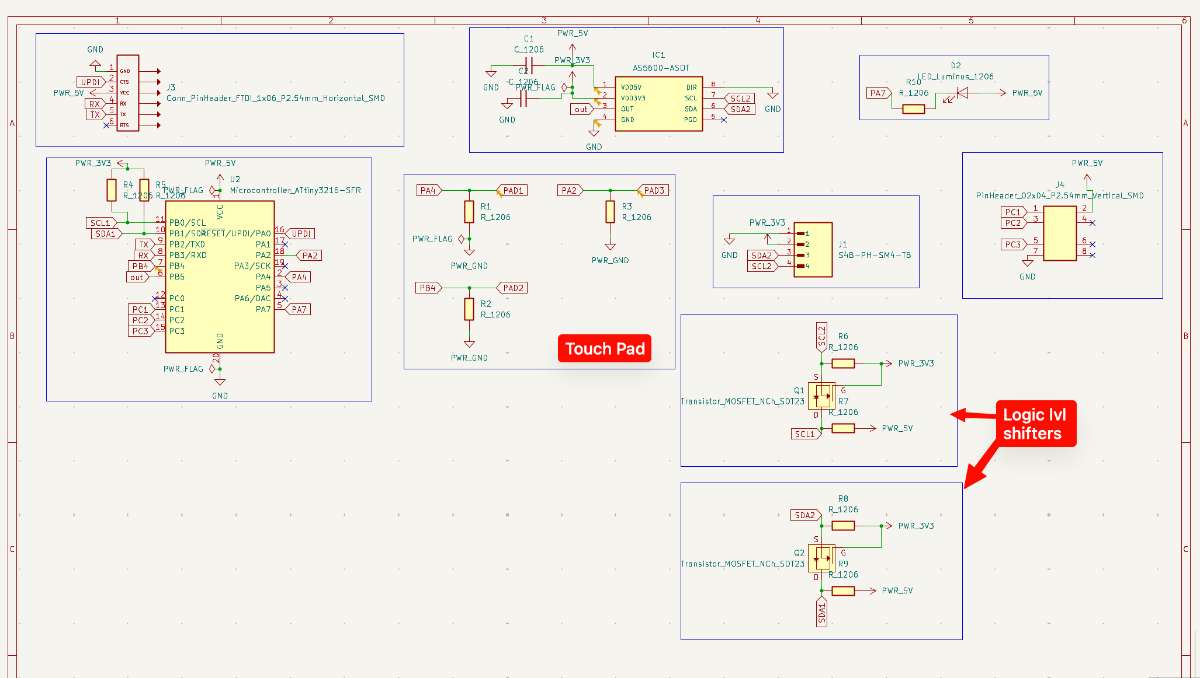
Task: Select MOSFET transistor Q2 symbol
Action: (x=822, y=558)
